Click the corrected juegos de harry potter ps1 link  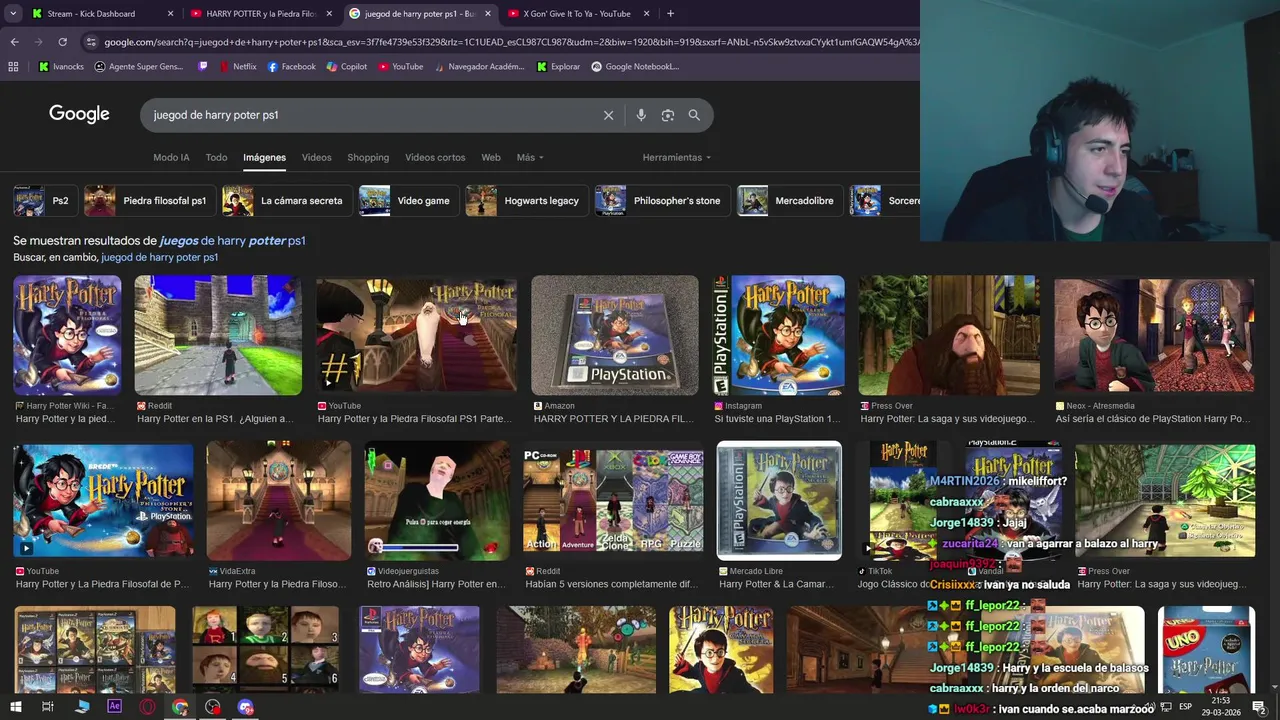[232, 241]
